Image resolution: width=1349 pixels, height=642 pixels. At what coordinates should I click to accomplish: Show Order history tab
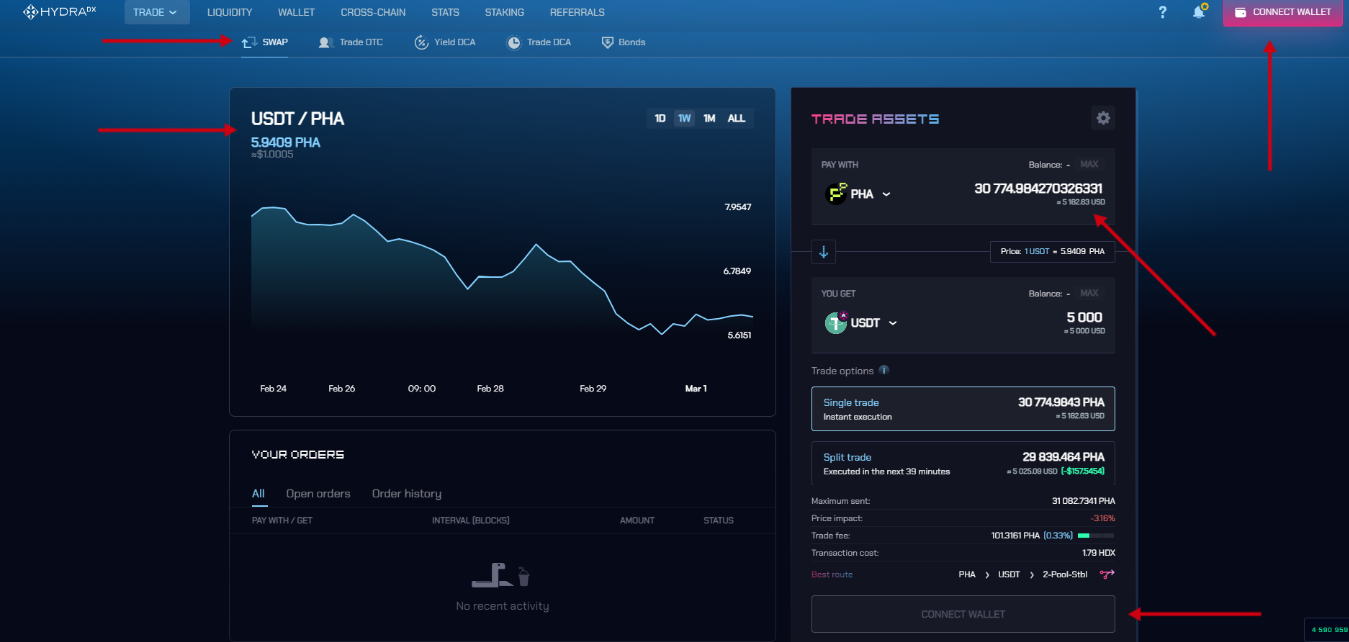(x=407, y=494)
